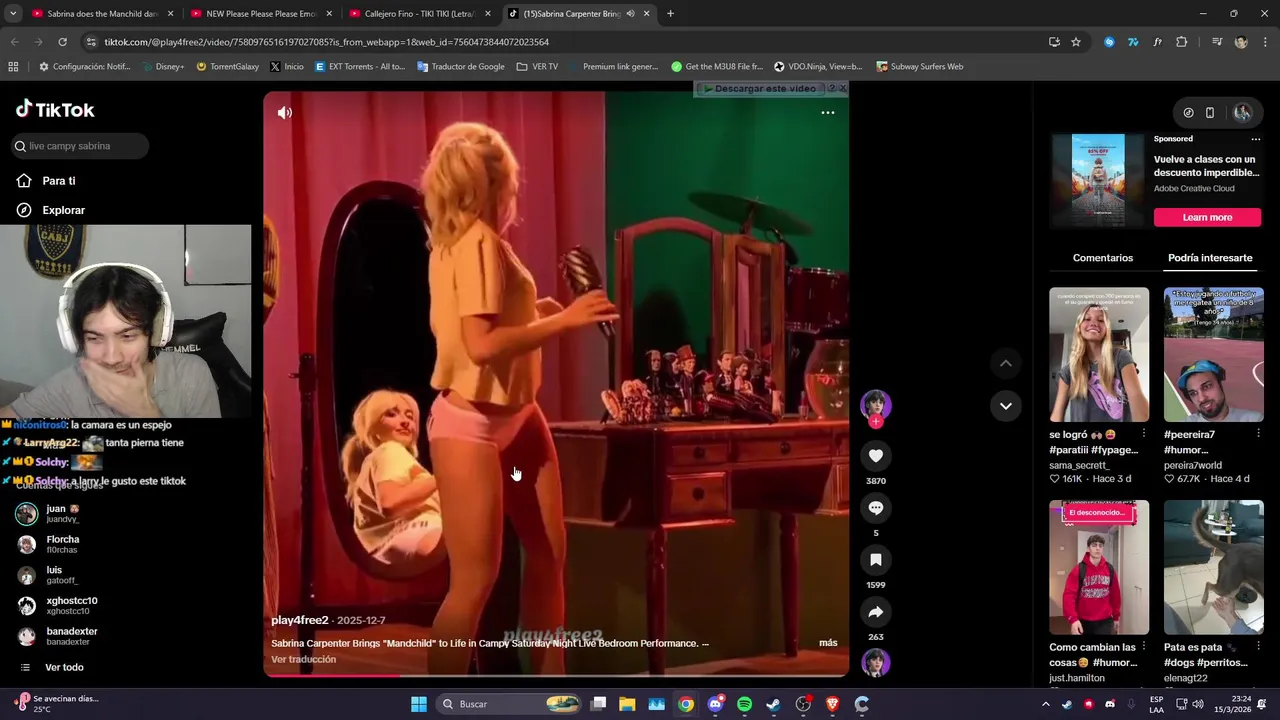Click the Adobe 'Learn more' button

(1207, 217)
